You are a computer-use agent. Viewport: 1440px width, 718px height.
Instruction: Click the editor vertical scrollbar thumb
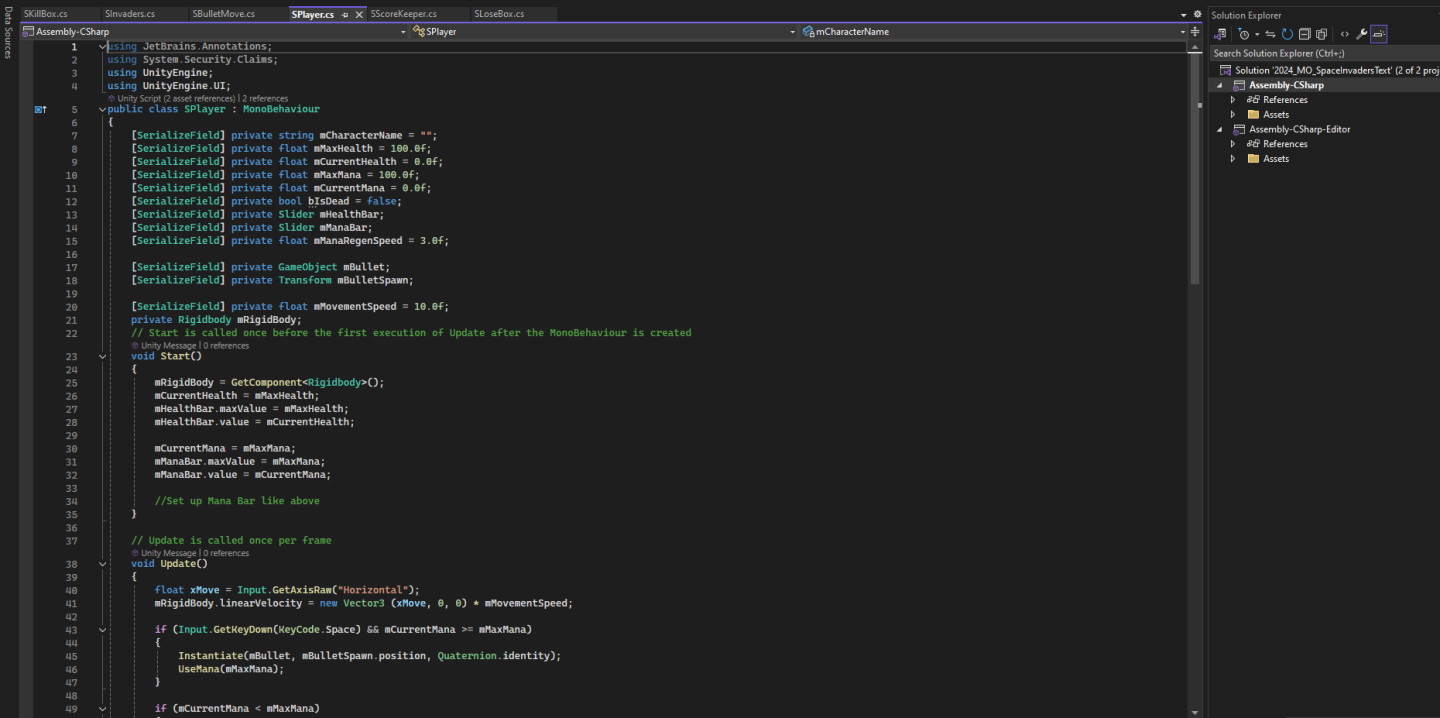point(1195,170)
